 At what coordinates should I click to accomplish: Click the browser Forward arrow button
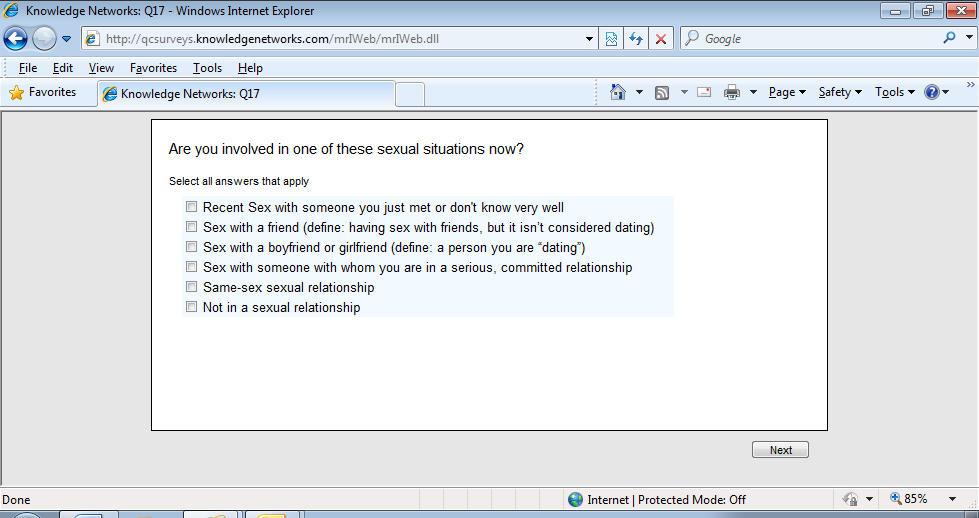point(44,39)
